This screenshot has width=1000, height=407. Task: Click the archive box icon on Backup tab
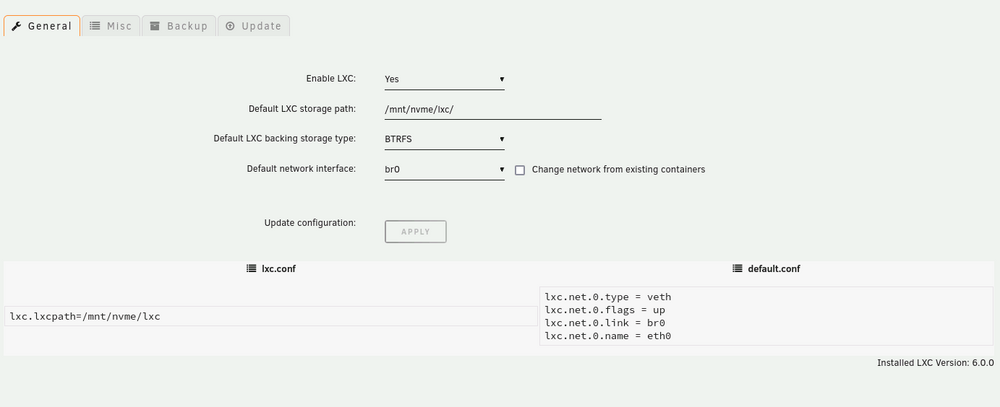click(x=155, y=26)
